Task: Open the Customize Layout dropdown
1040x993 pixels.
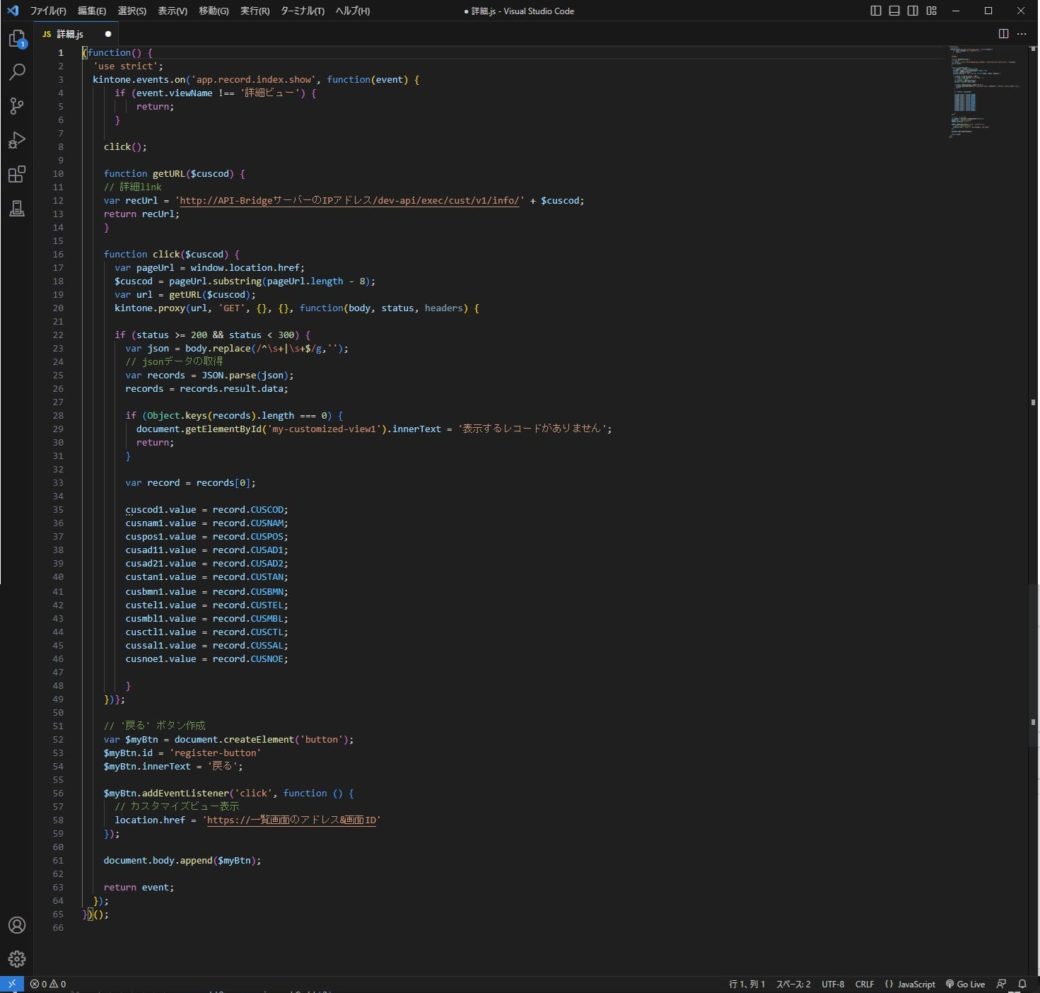Action: (x=931, y=10)
